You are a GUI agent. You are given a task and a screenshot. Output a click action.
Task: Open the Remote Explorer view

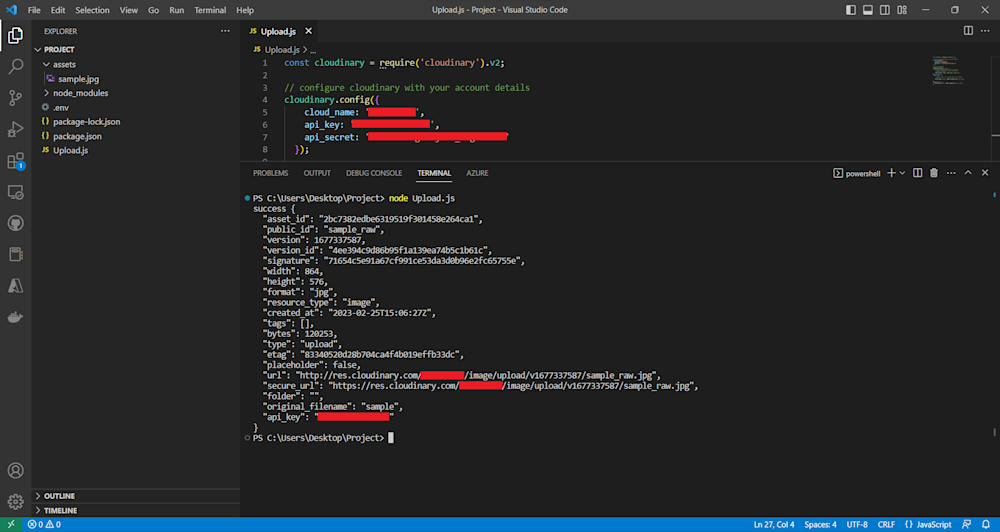(x=15, y=192)
